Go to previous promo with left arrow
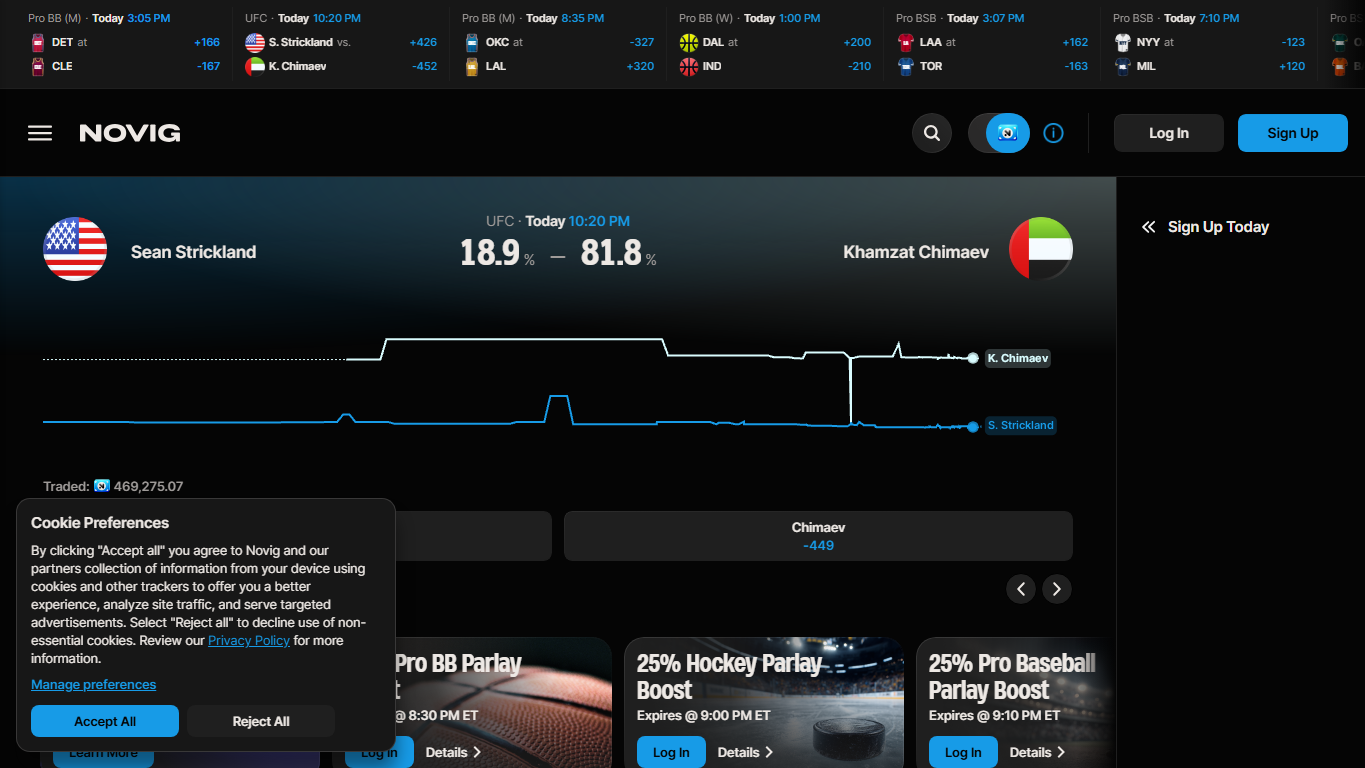This screenshot has height=768, width=1365. 1021,589
